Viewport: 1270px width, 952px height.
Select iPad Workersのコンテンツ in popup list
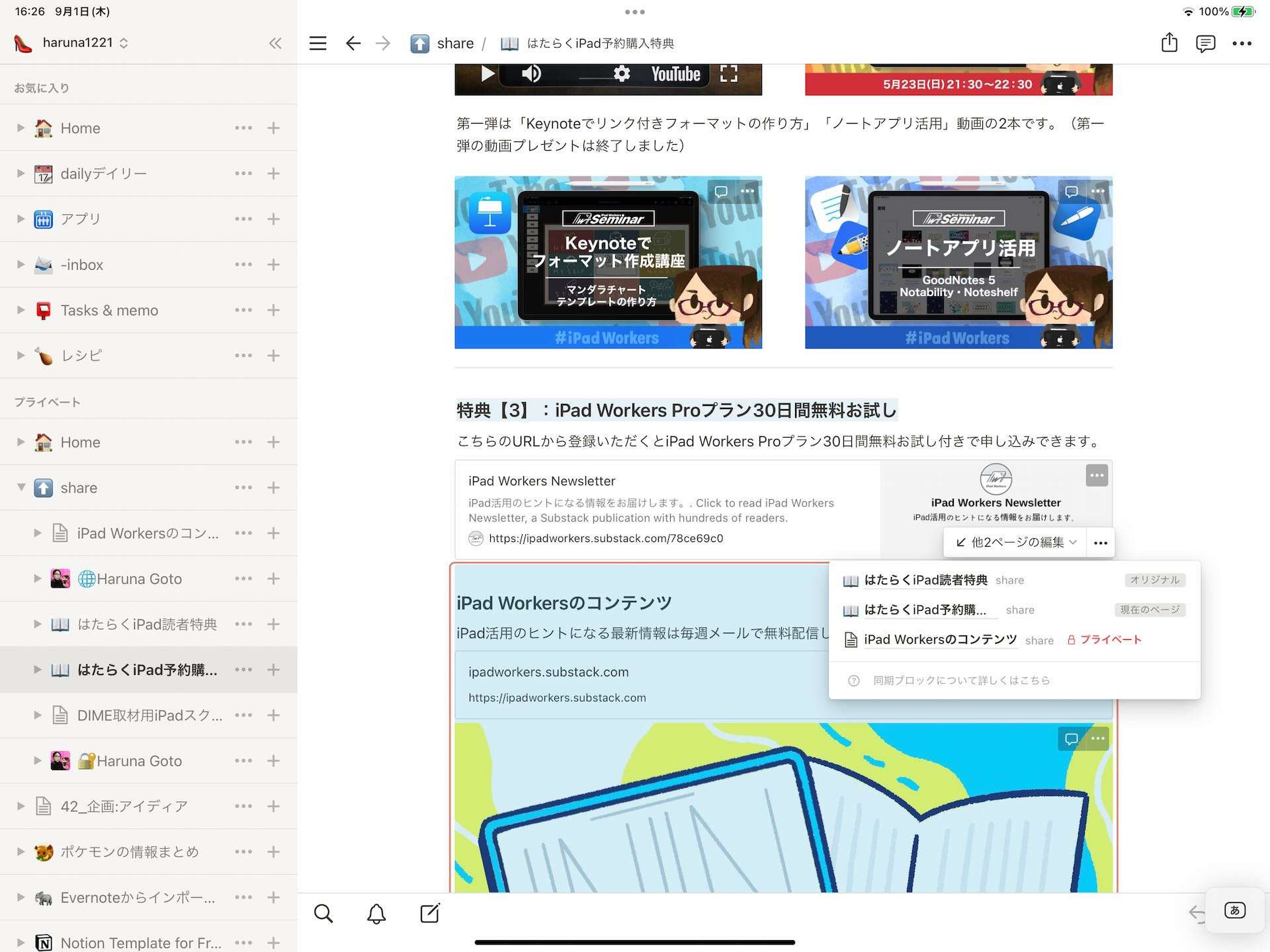[940, 639]
